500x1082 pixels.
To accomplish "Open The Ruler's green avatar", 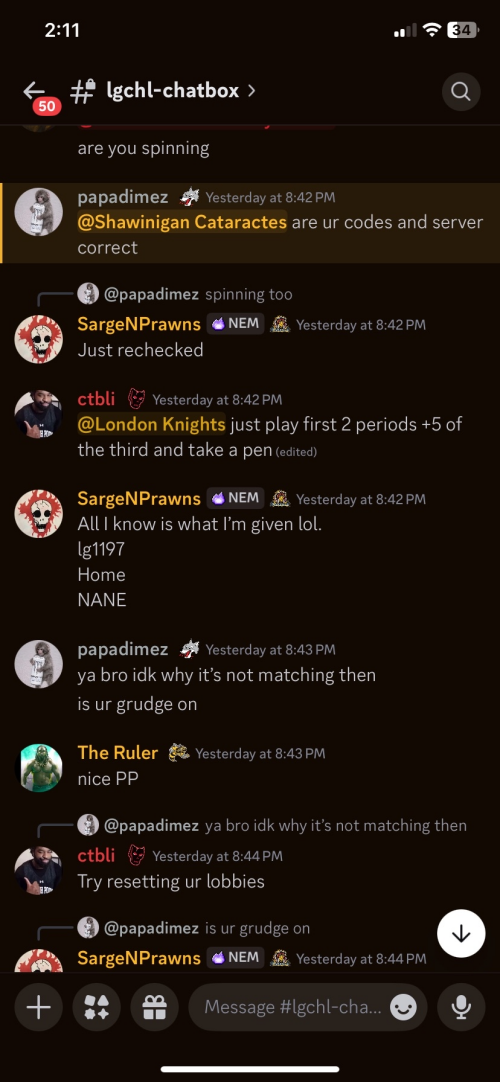I will click(x=39, y=767).
